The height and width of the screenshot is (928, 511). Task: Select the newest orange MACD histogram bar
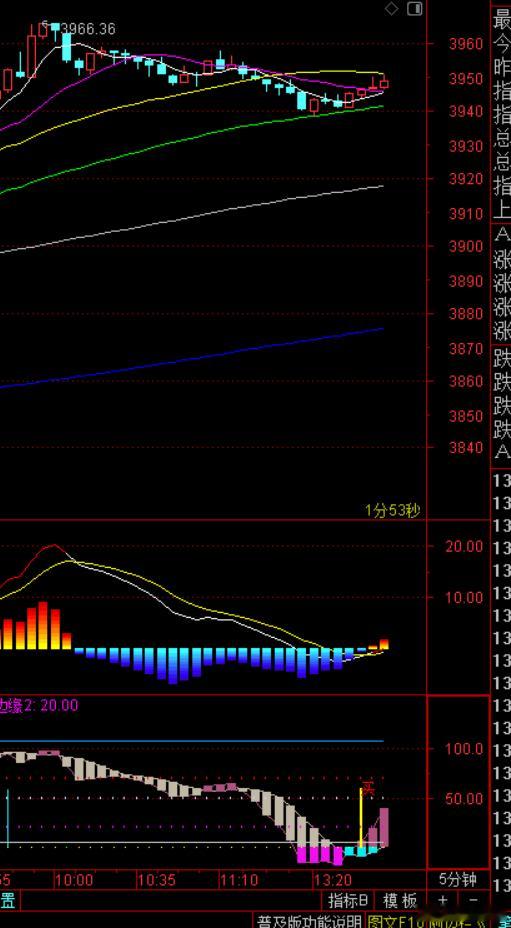coord(384,644)
